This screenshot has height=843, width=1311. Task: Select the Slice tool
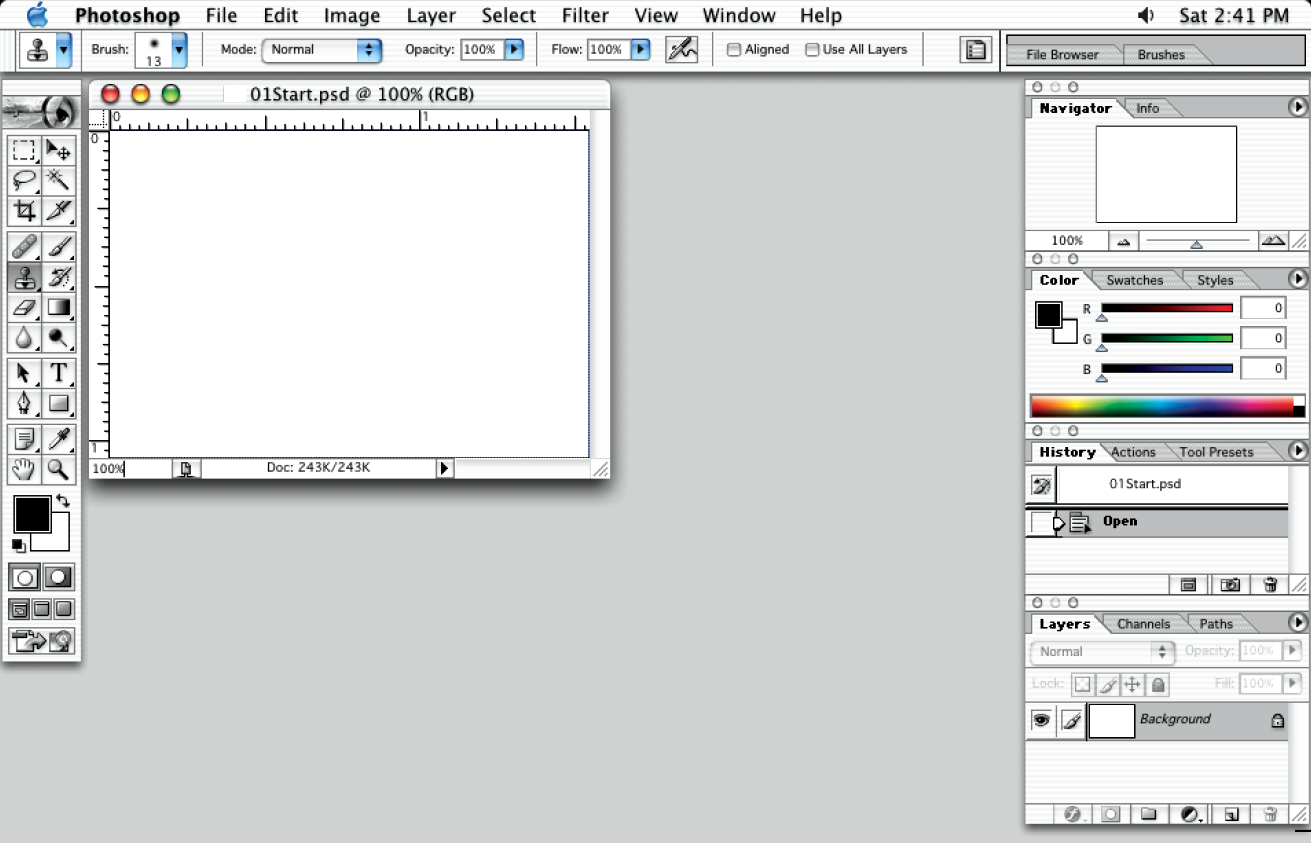[59, 210]
